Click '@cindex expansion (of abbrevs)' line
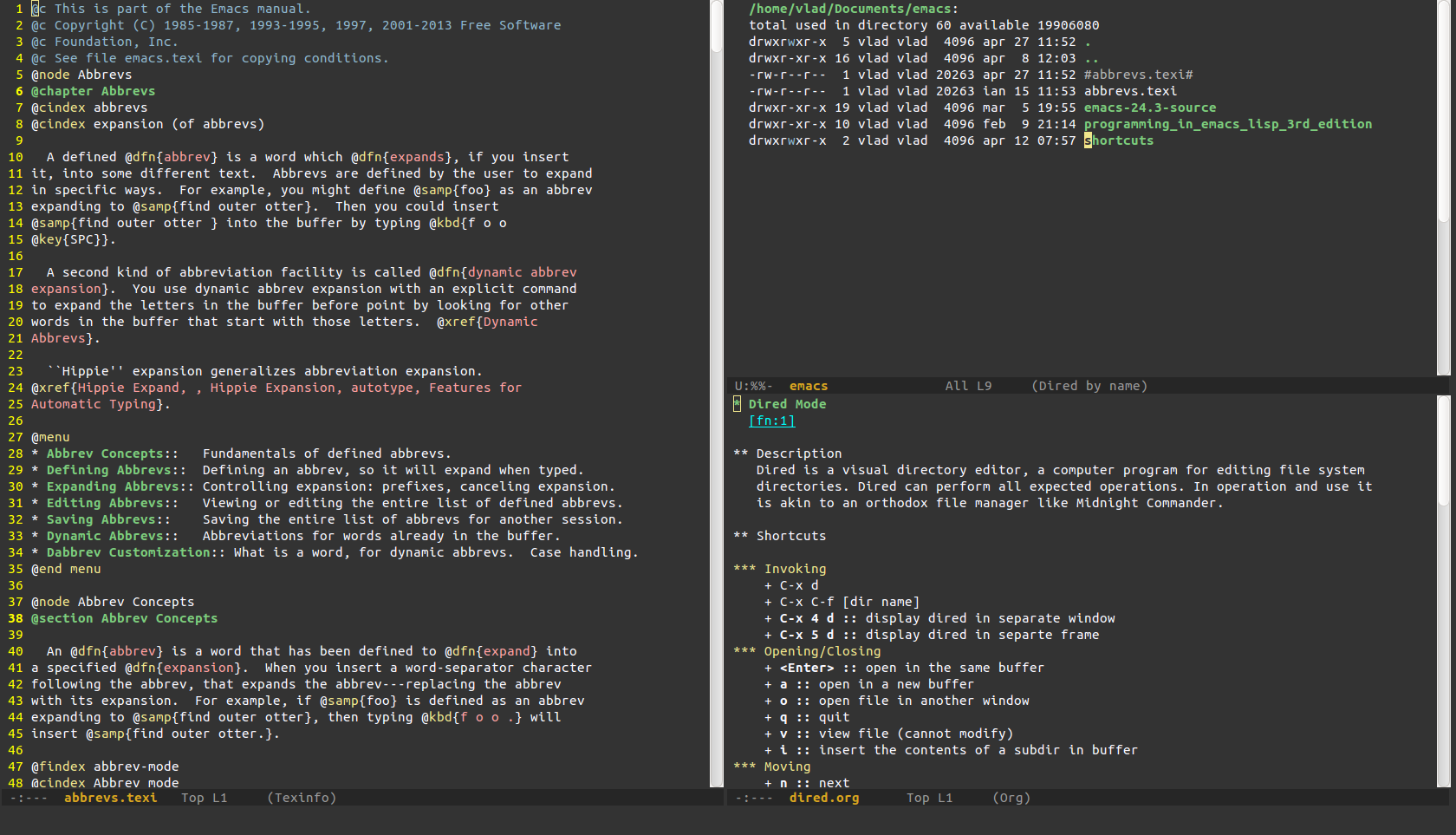This screenshot has width=1456, height=835. click(147, 124)
